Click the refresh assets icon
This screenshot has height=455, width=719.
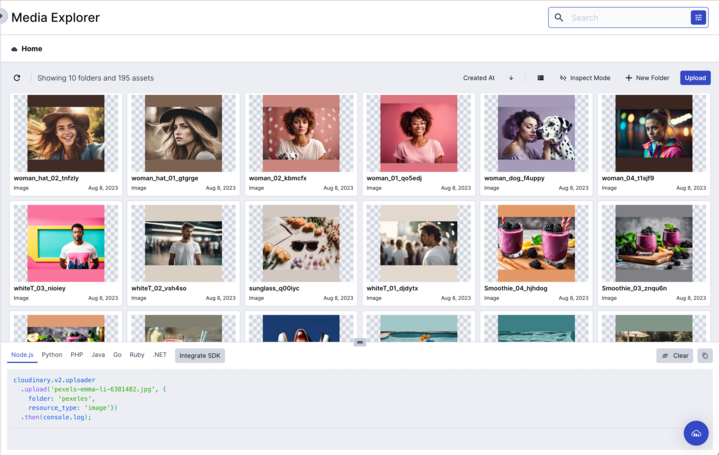click(17, 78)
